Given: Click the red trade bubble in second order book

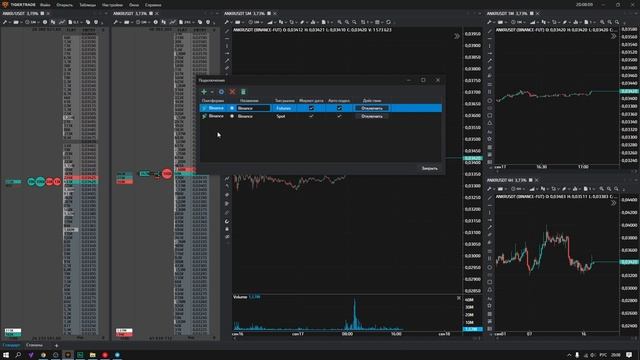Looking at the screenshot, I should coord(167,174).
